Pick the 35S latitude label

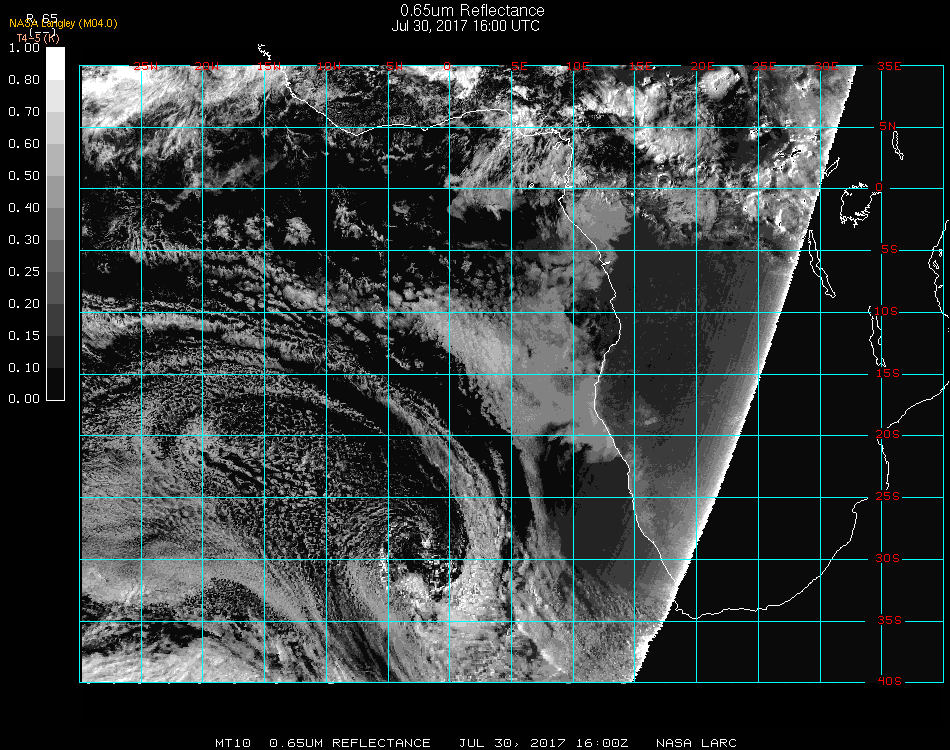(x=889, y=620)
